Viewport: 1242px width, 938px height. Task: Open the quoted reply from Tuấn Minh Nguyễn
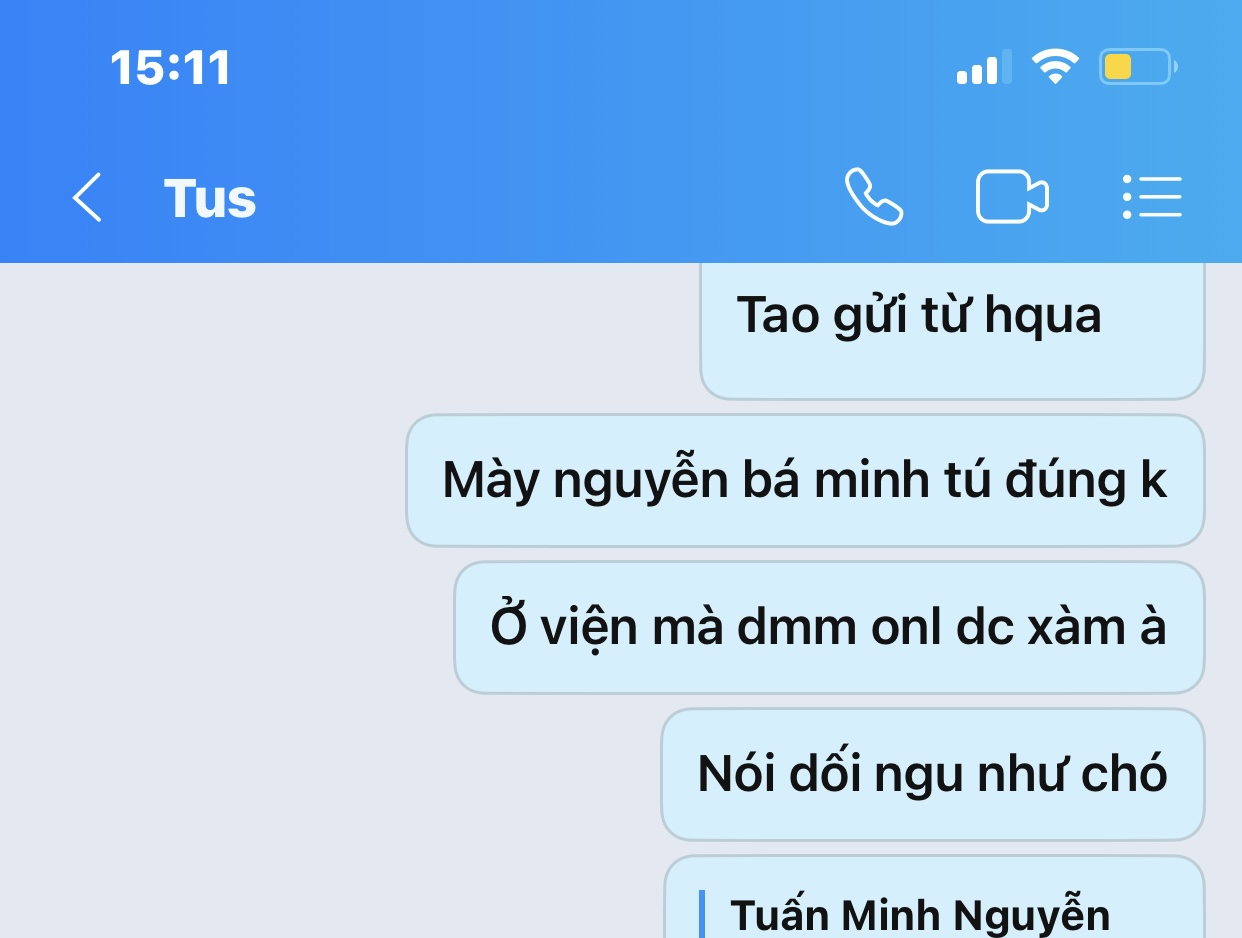pyautogui.click(x=934, y=898)
